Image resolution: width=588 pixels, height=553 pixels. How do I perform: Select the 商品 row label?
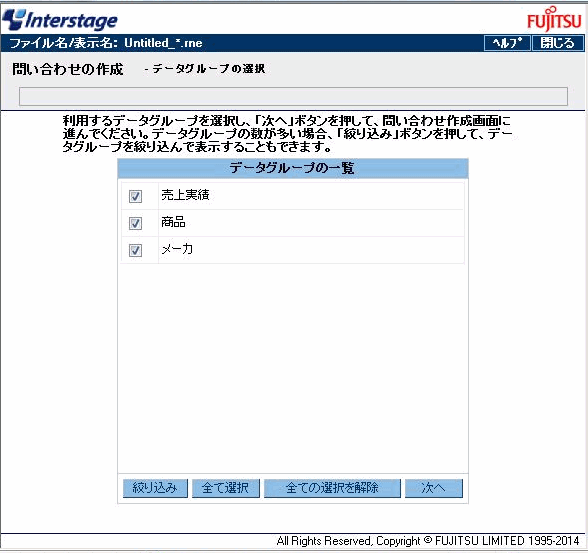coord(173,222)
